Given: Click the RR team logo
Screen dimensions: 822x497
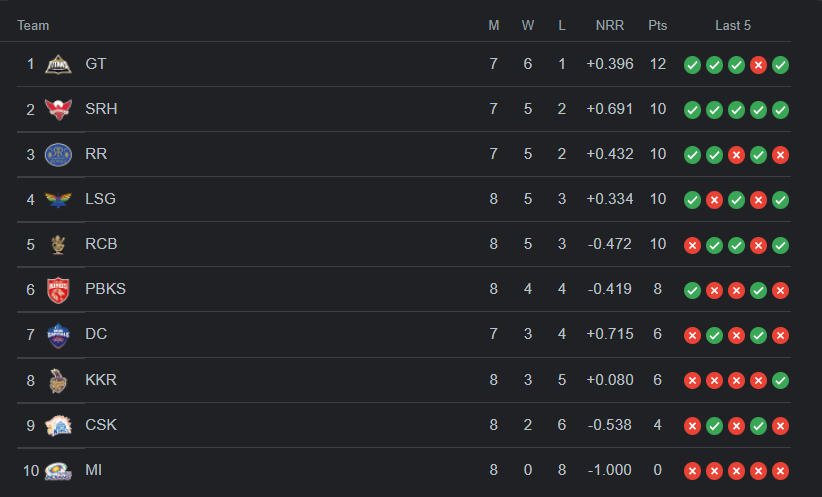Looking at the screenshot, I should click(x=59, y=154).
